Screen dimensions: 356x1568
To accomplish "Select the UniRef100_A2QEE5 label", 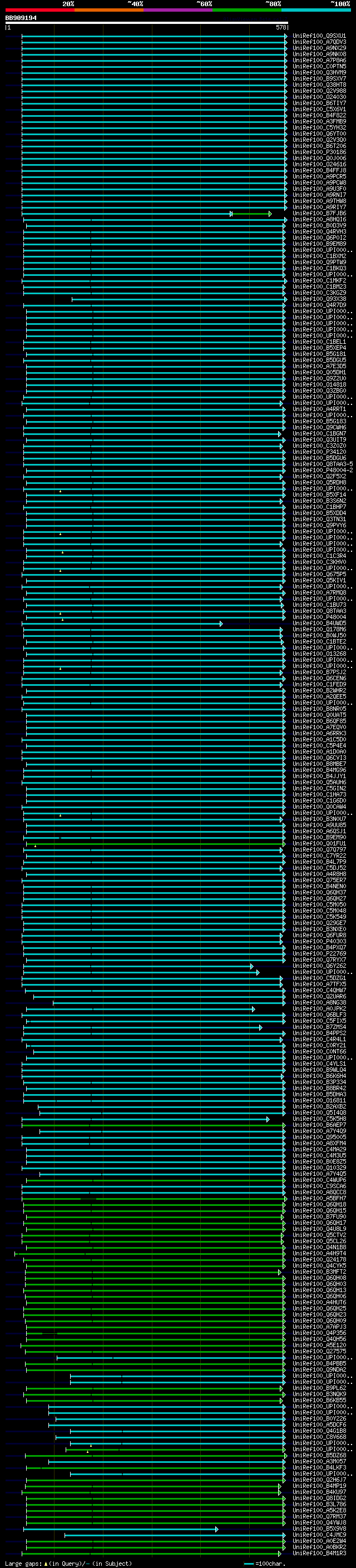I will pyautogui.click(x=319, y=697).
